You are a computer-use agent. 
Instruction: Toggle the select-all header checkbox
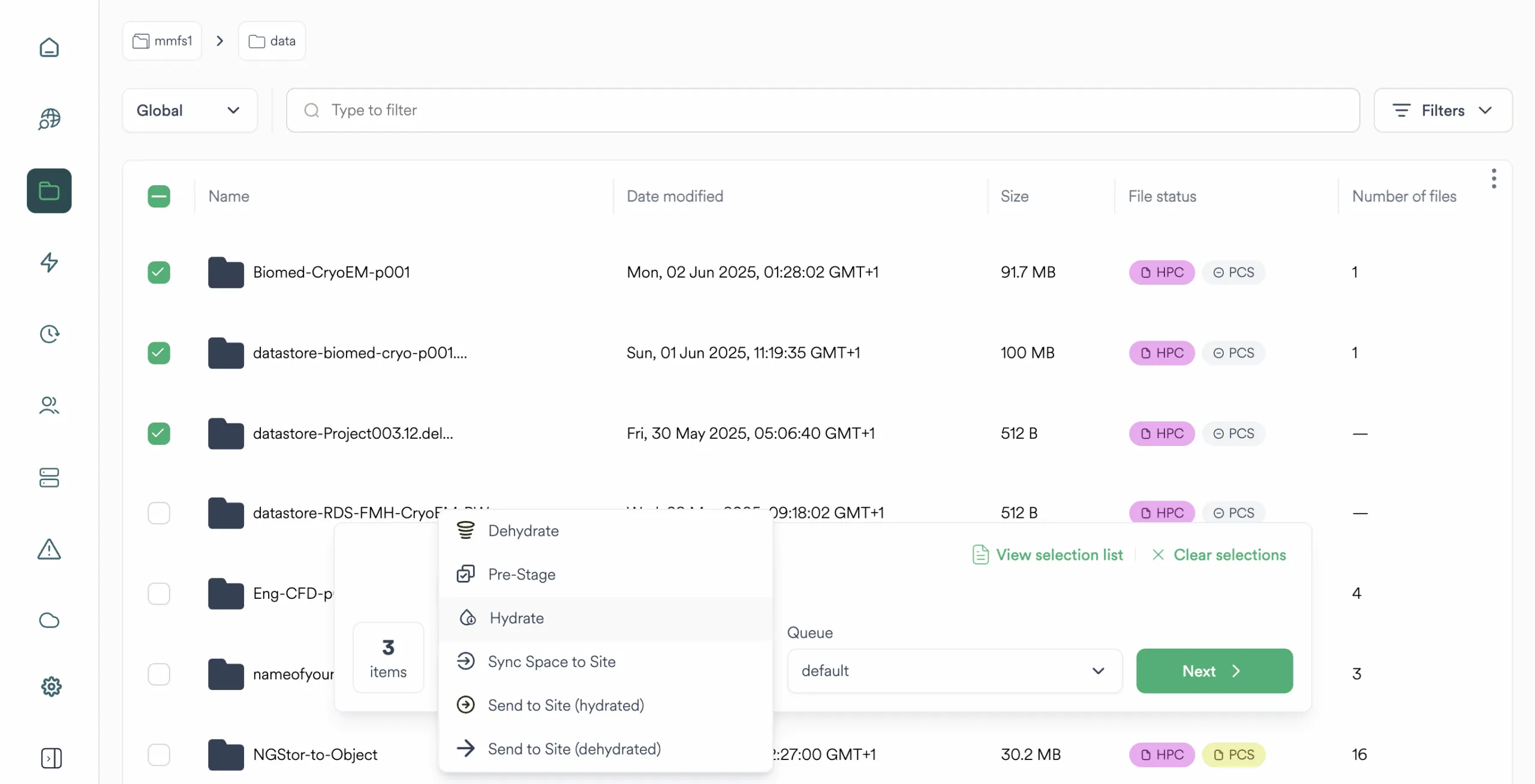point(159,196)
